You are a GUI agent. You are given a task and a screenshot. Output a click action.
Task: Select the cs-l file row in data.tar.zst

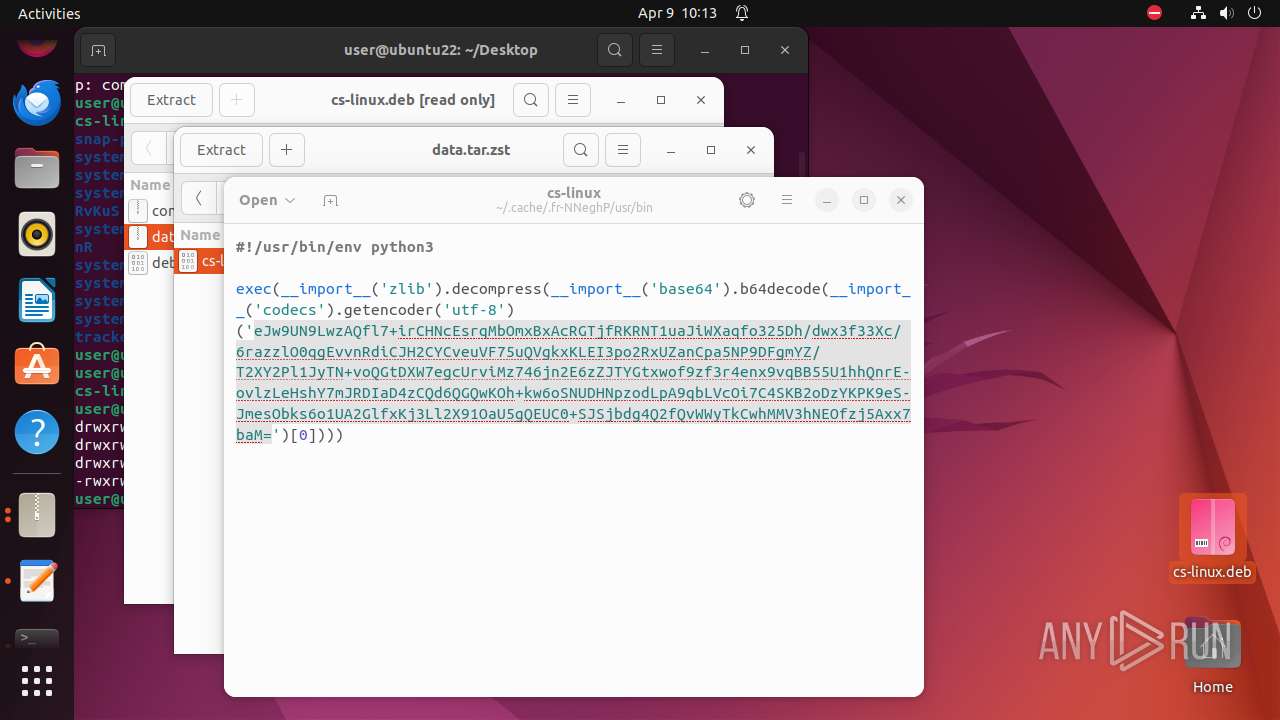tap(199, 261)
